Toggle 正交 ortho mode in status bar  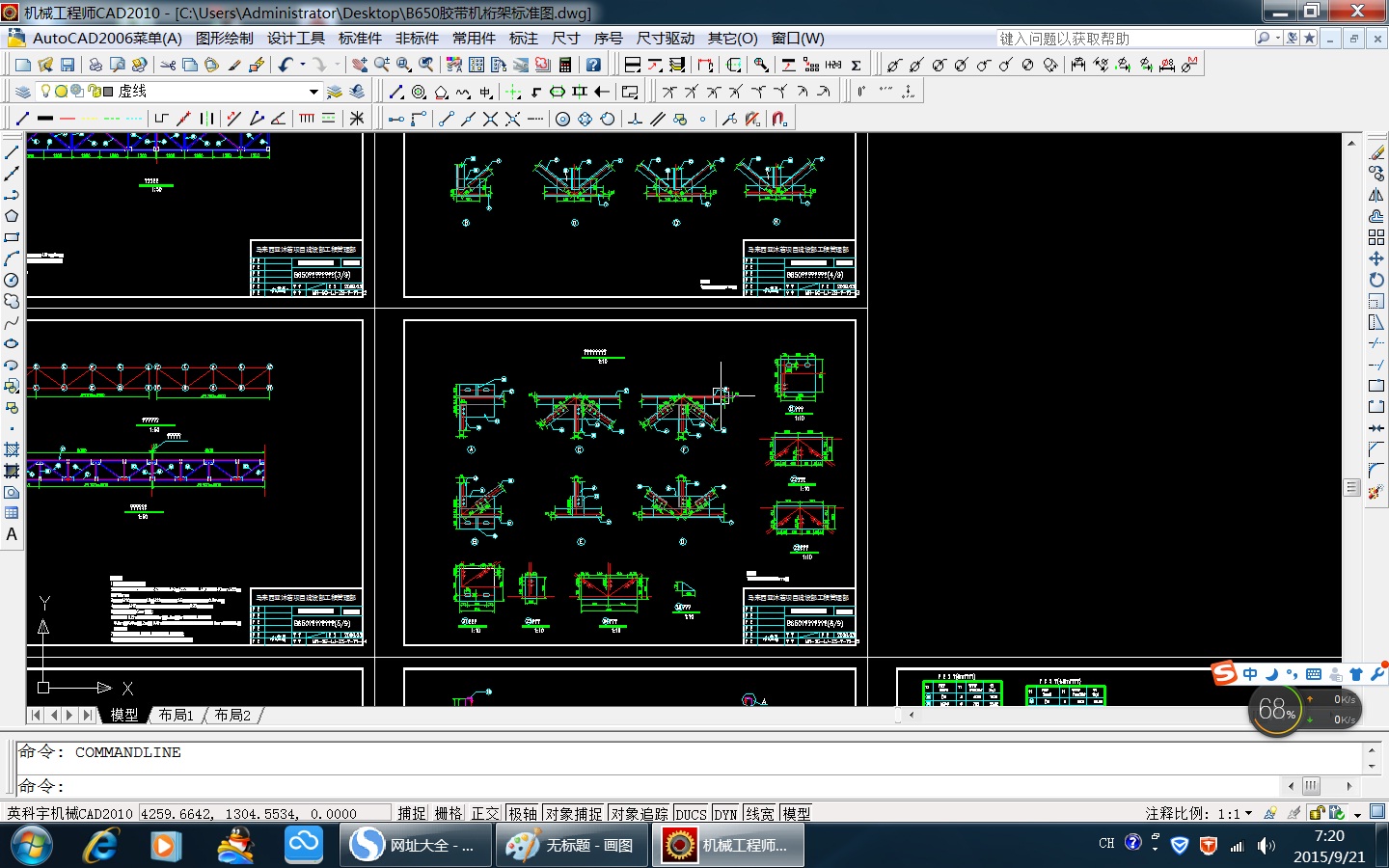tap(485, 814)
